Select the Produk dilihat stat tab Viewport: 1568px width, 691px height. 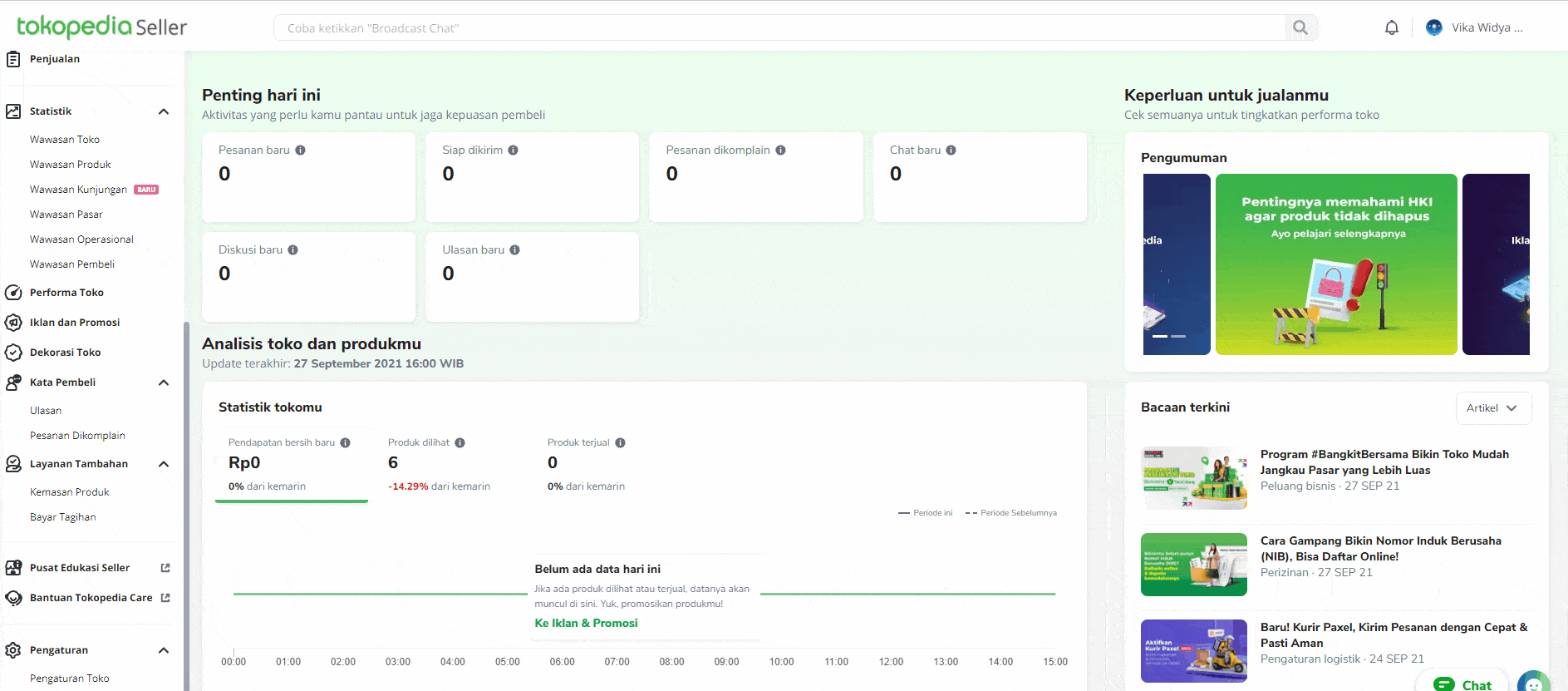coord(451,465)
